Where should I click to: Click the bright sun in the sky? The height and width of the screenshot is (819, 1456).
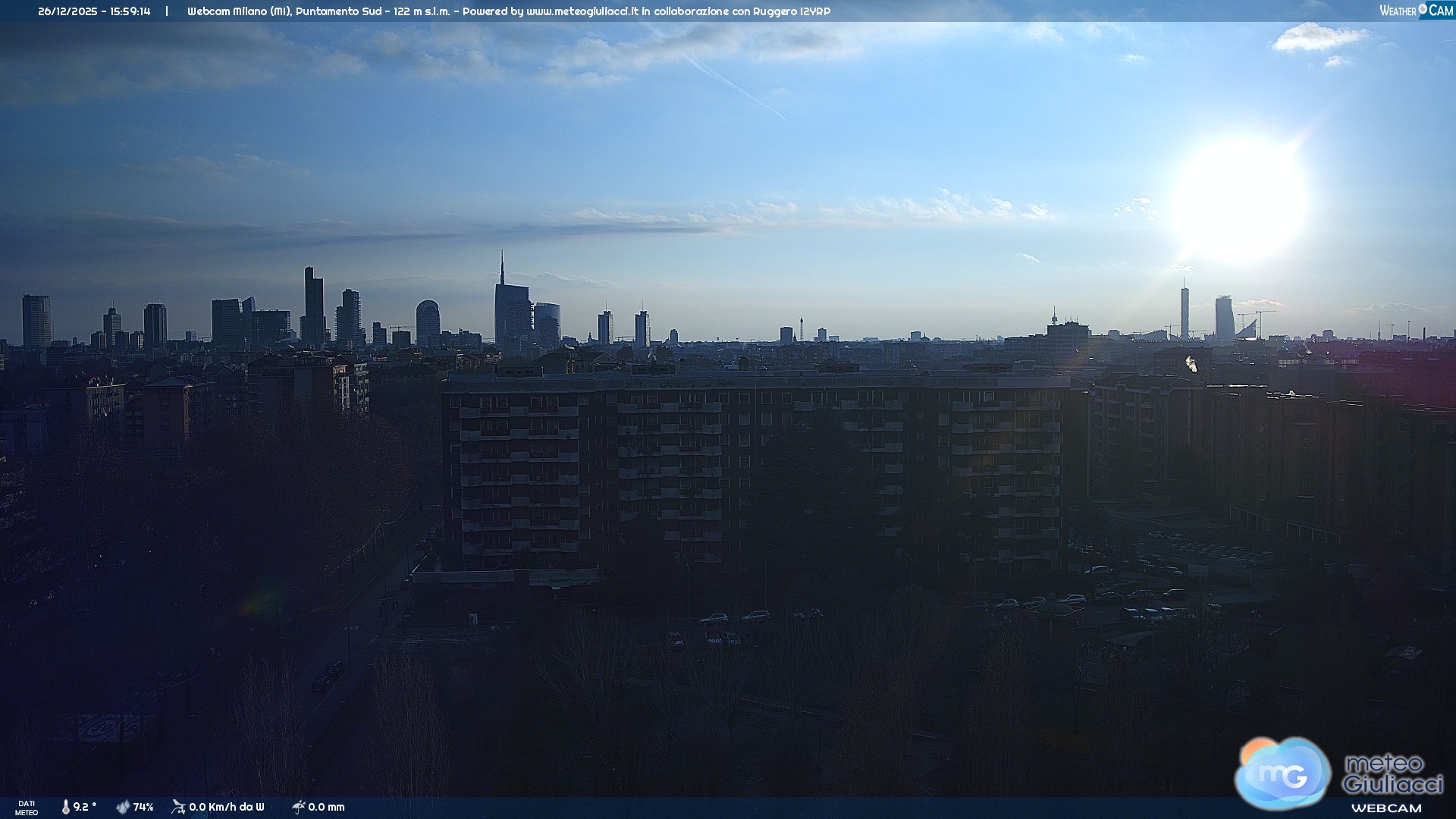click(x=1238, y=201)
